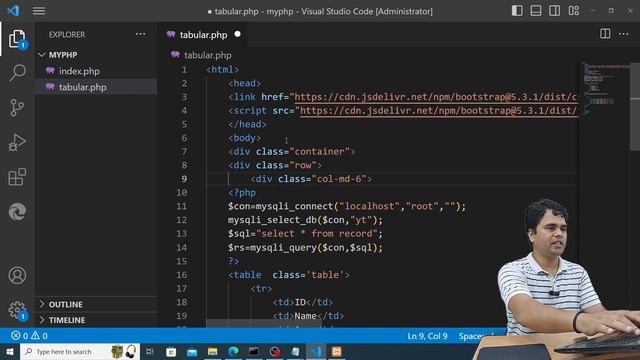The image size is (640, 360).
Task: Open errors and warnings in status bar
Action: click(x=29, y=336)
